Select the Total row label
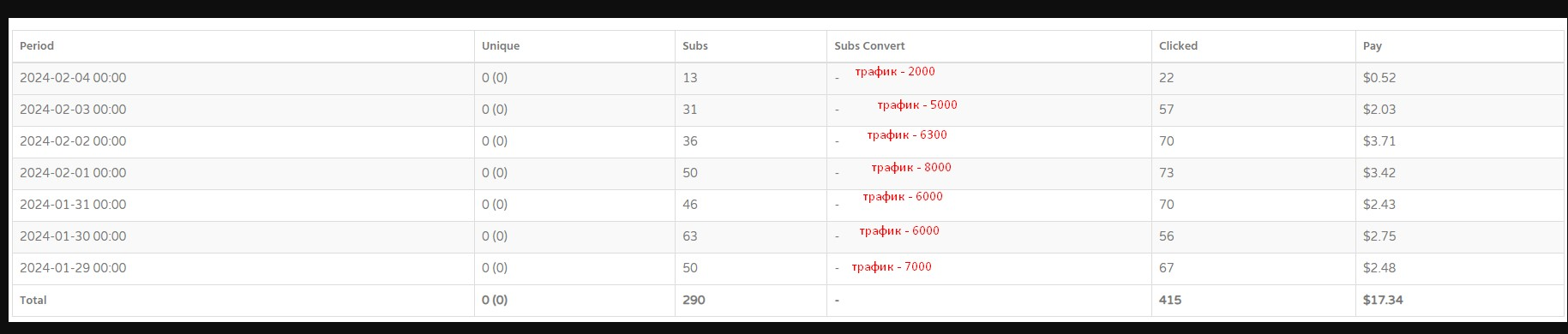 click(x=33, y=301)
